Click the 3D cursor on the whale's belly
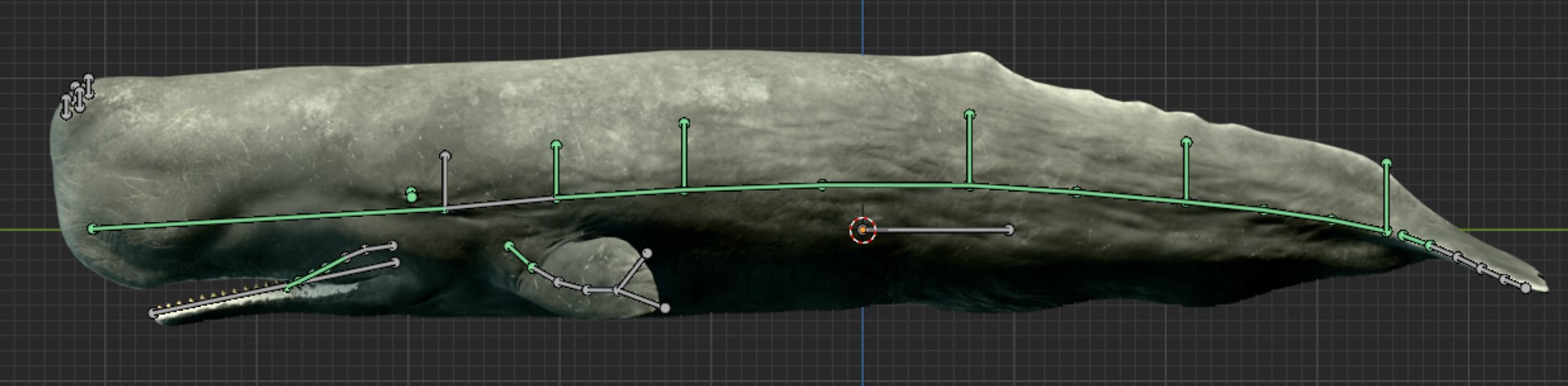The image size is (1568, 386). point(862,230)
